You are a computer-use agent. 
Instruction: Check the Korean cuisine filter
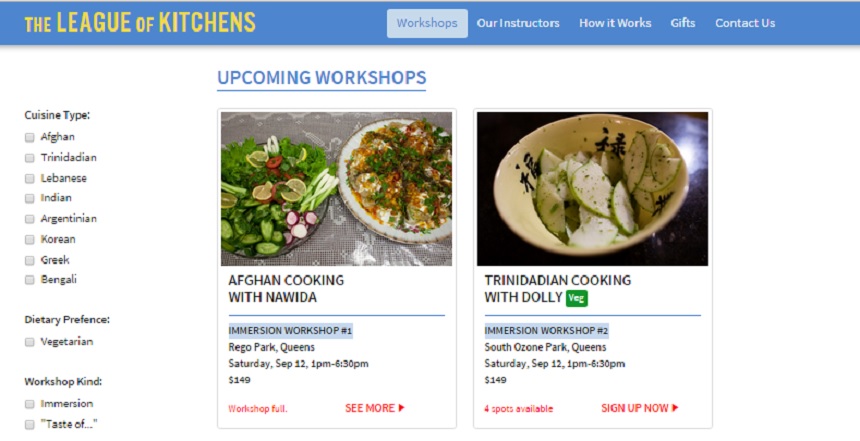coord(30,239)
